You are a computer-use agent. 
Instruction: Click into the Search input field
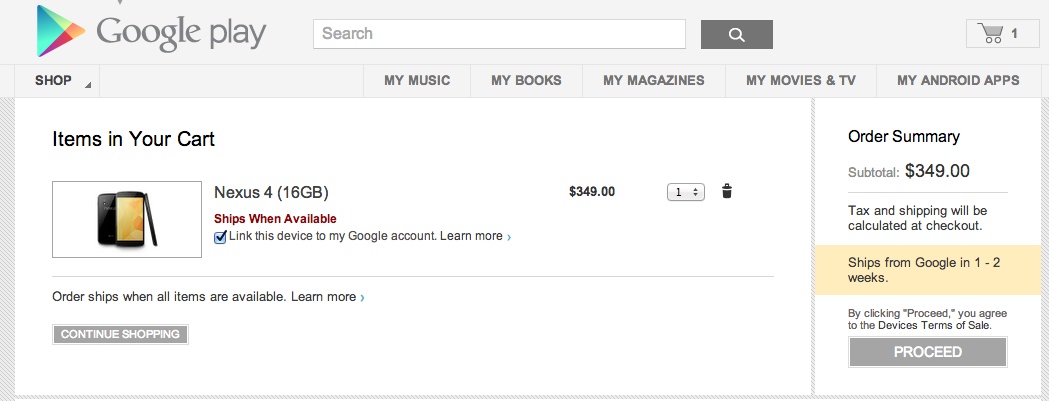pyautogui.click(x=499, y=34)
